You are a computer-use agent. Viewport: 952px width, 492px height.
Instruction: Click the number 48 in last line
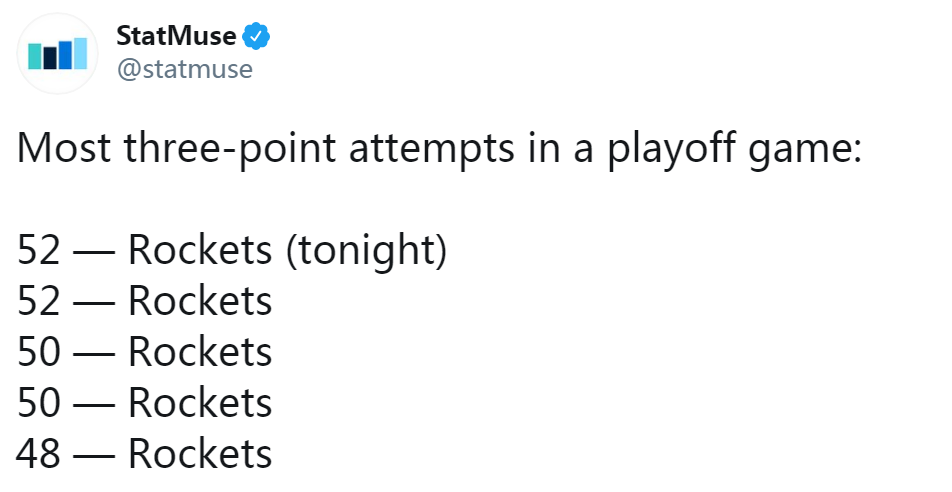click(38, 454)
